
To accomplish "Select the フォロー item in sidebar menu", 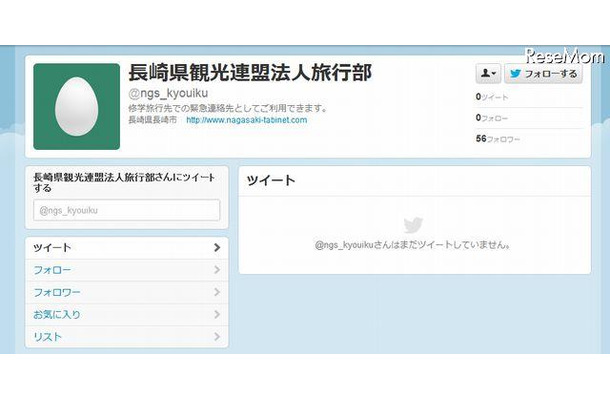I will click(127, 270).
